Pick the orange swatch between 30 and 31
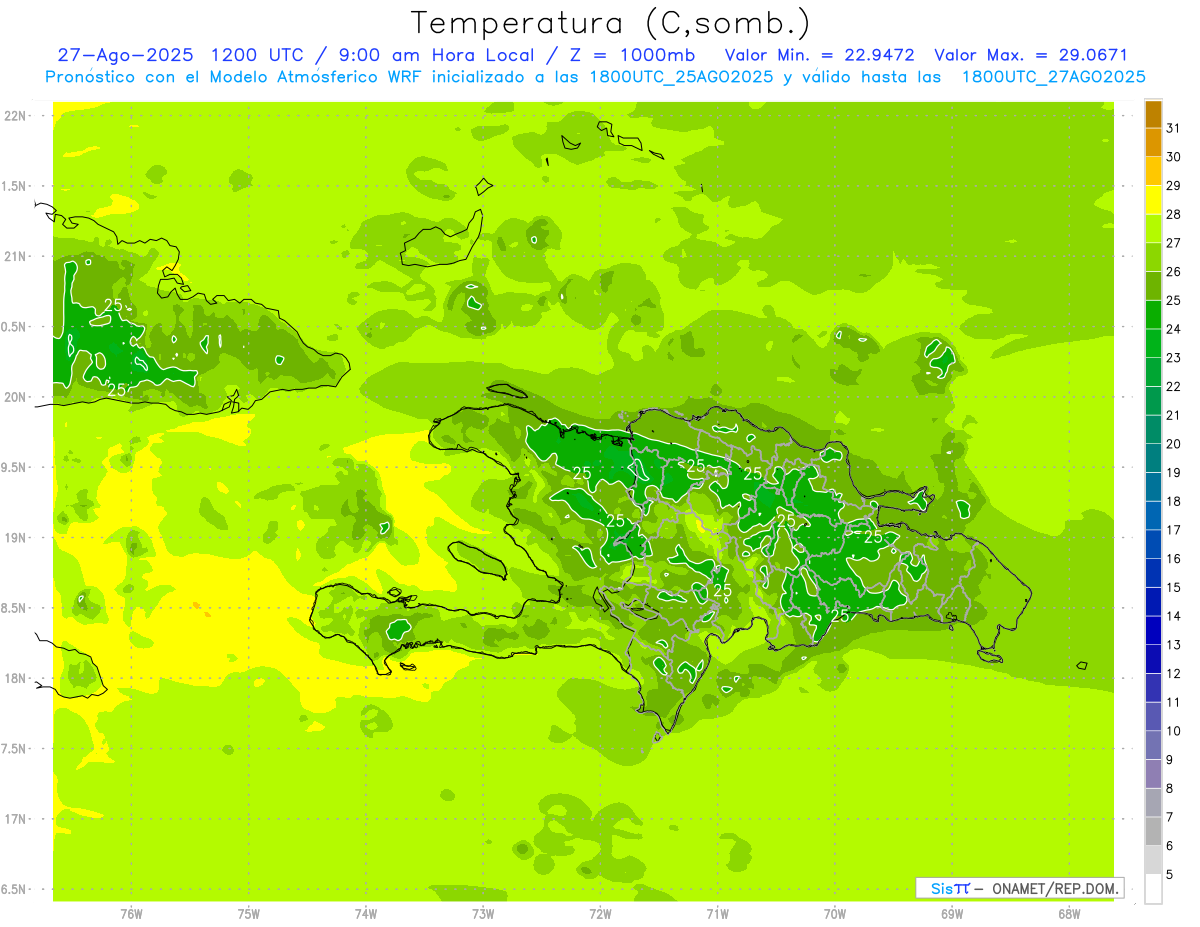 [x=1153, y=143]
